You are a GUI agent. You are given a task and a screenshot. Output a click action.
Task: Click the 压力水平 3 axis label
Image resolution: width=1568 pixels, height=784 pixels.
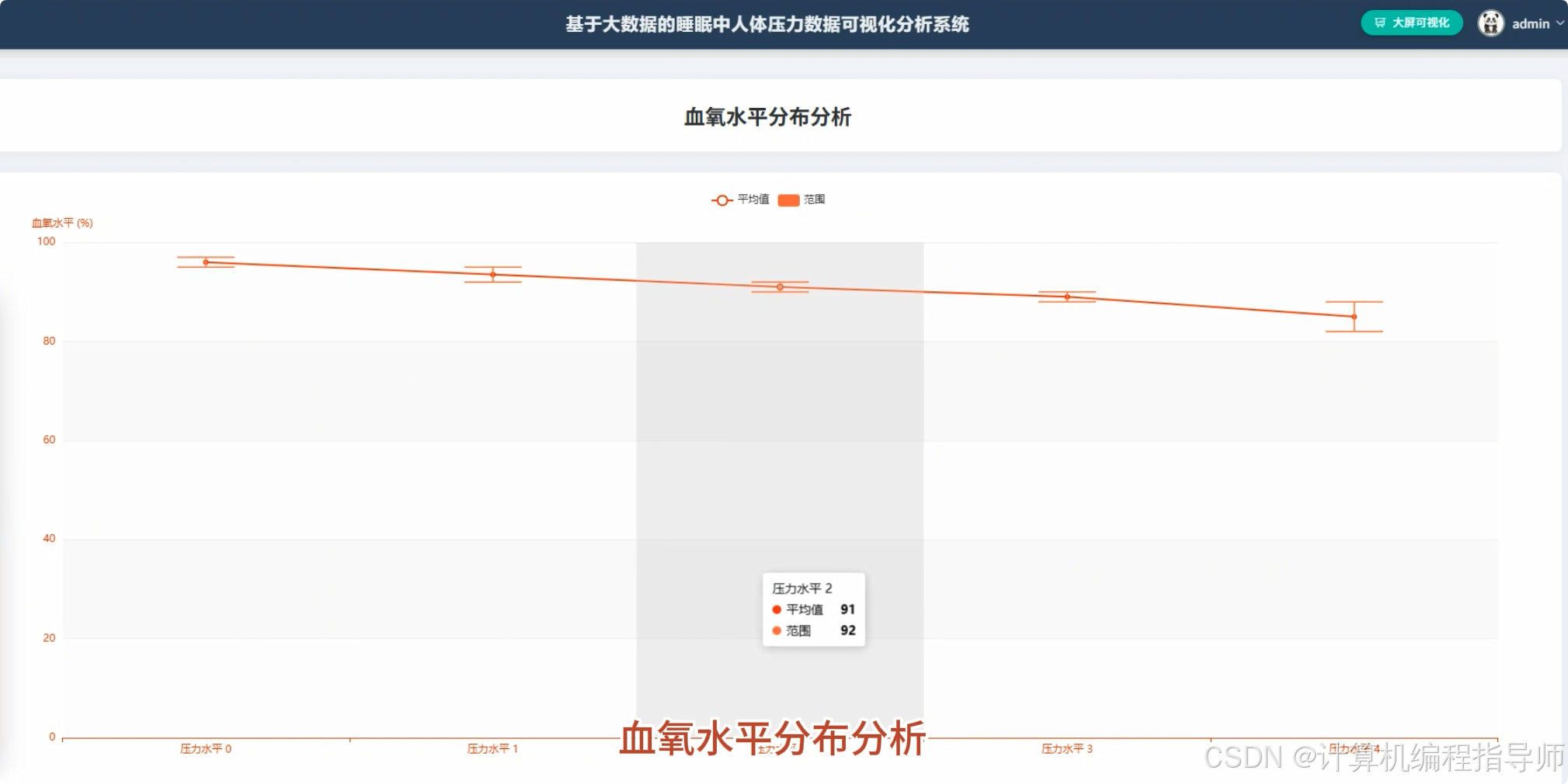pyautogui.click(x=1067, y=749)
